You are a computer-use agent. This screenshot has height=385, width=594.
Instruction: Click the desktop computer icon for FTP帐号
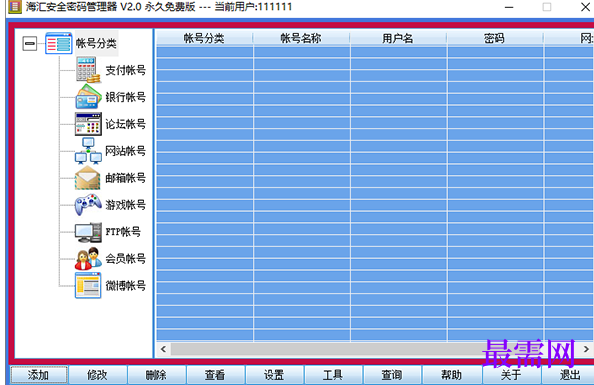coord(88,232)
